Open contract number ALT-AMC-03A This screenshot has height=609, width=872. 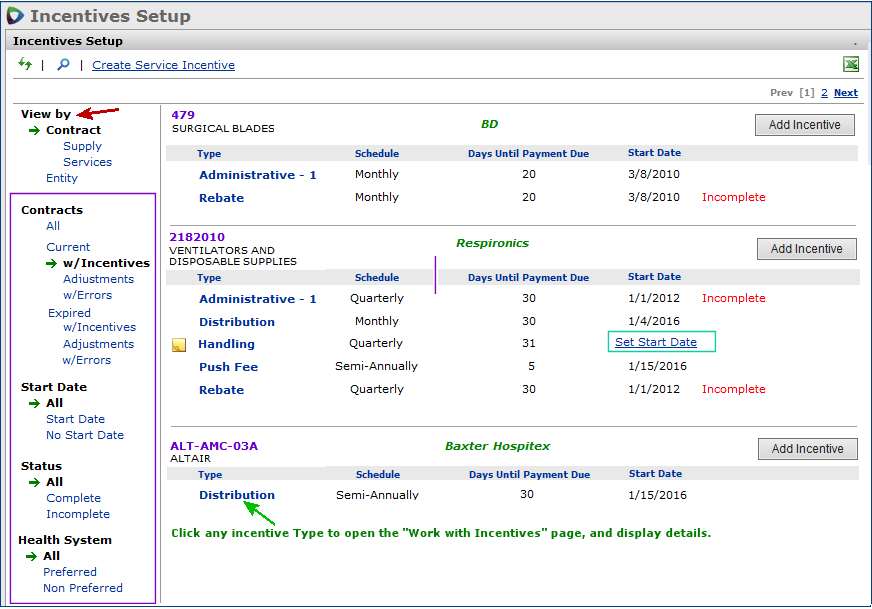(214, 445)
